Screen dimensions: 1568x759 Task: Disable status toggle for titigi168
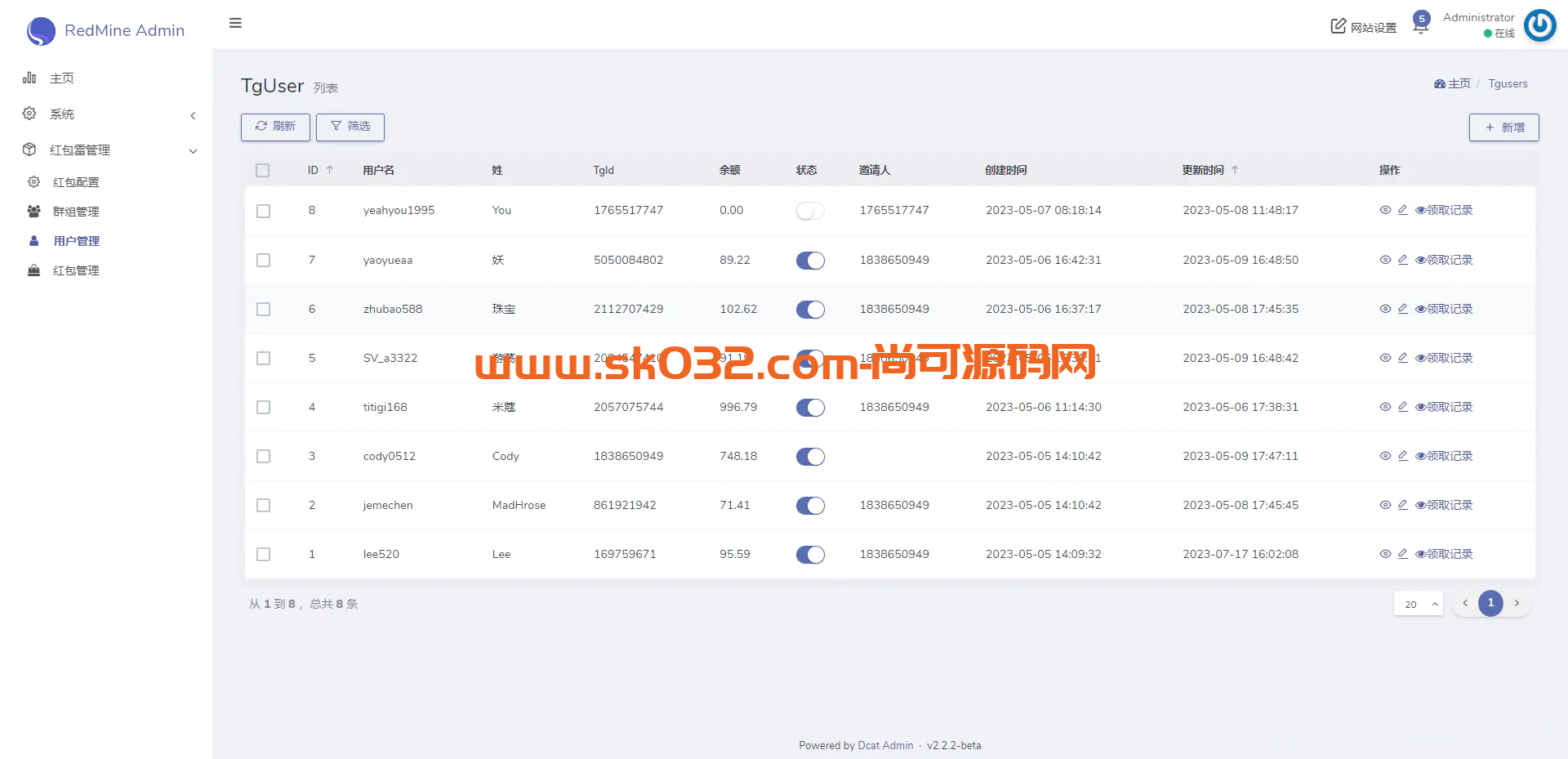click(x=810, y=407)
